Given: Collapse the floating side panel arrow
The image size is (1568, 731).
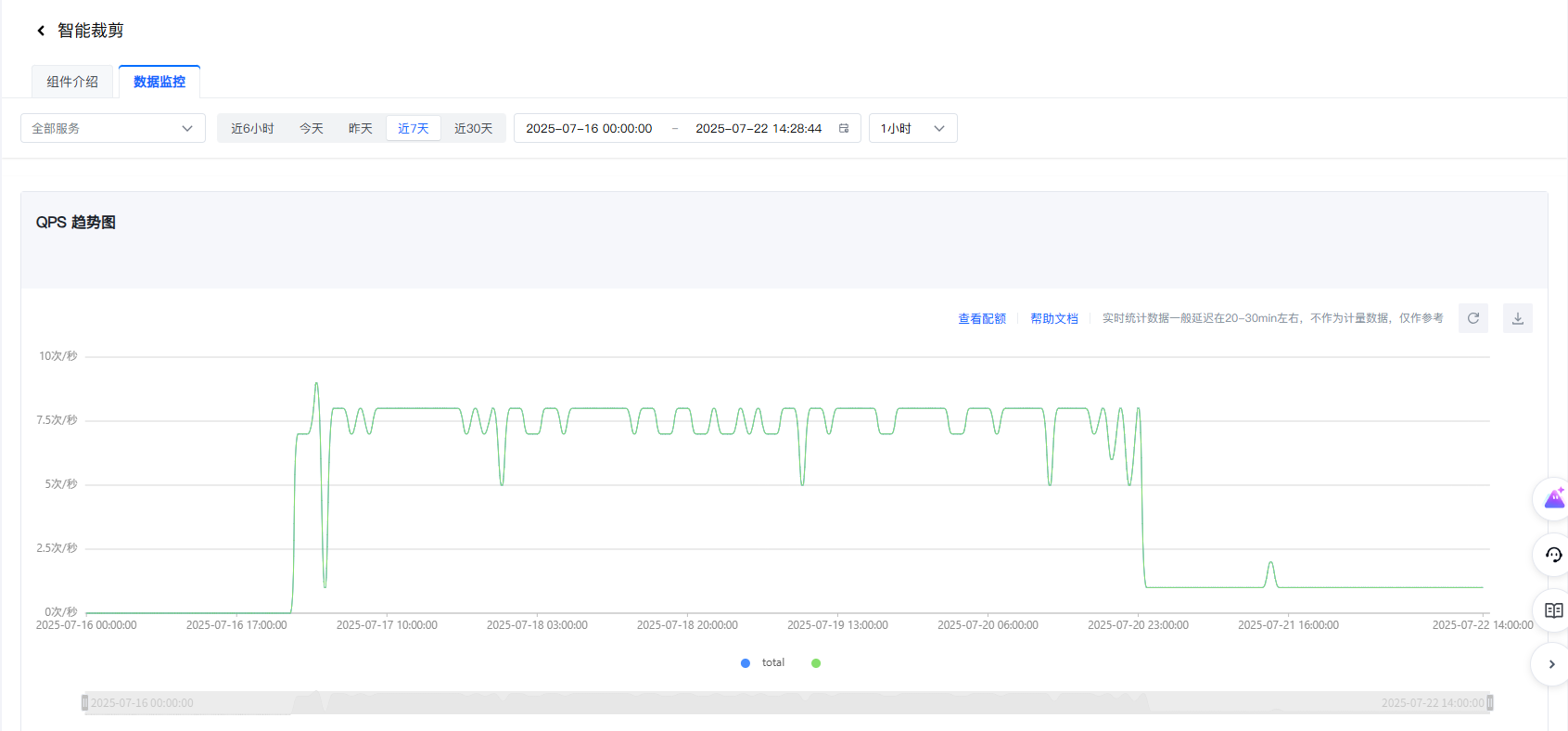Looking at the screenshot, I should [1551, 664].
